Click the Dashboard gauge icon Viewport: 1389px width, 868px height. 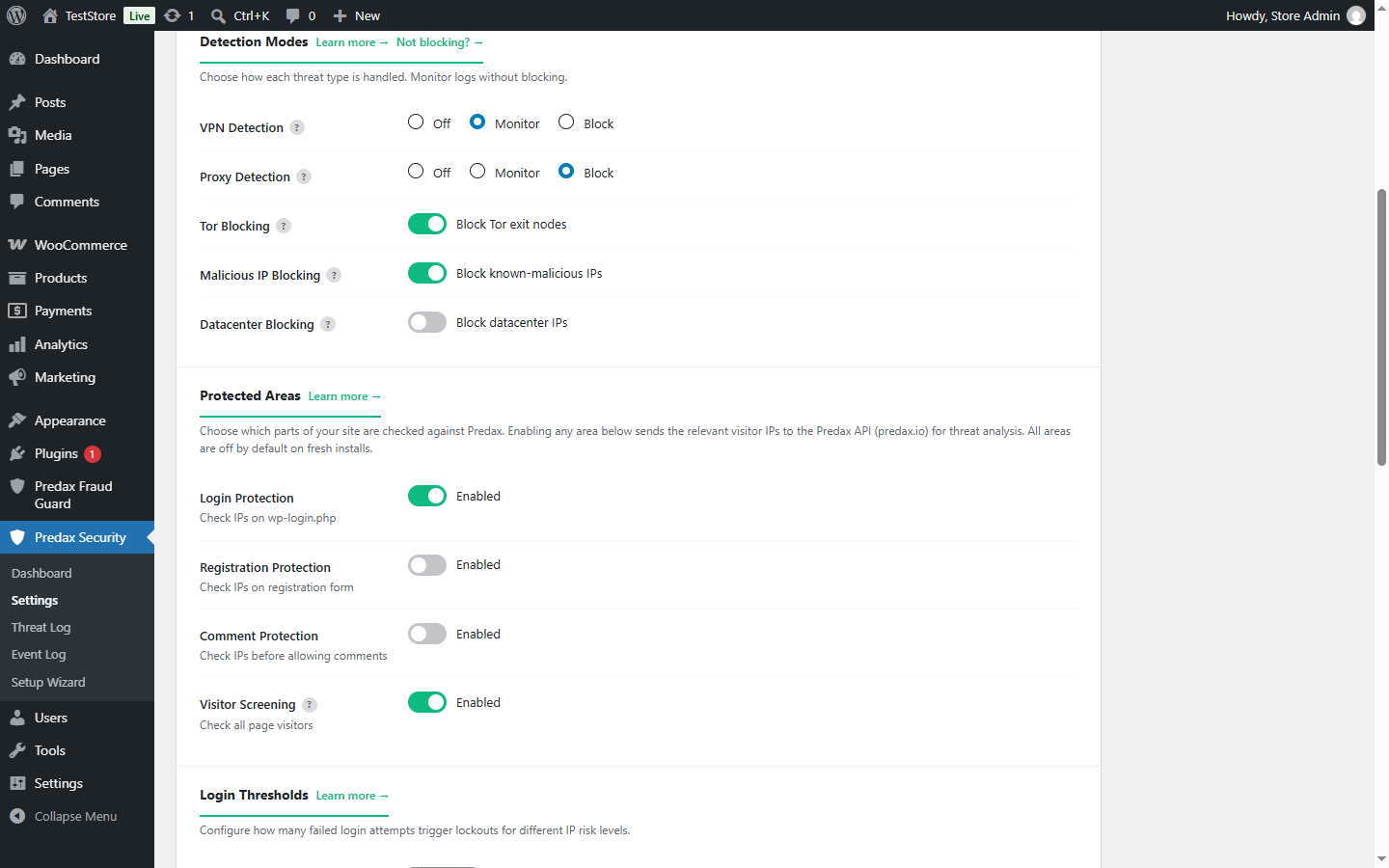click(17, 59)
